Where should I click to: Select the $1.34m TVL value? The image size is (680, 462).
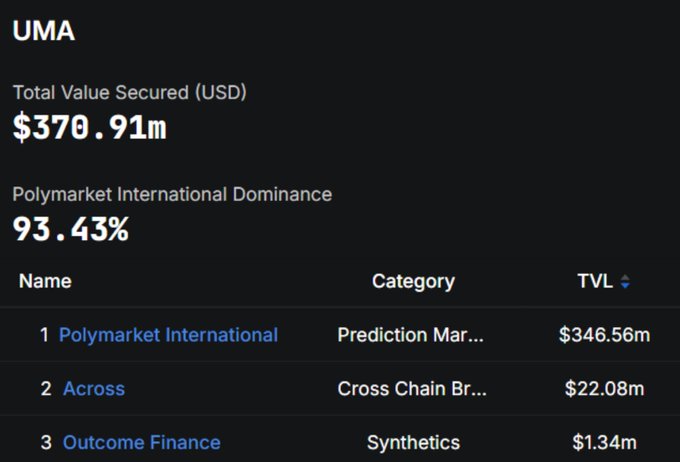604,442
